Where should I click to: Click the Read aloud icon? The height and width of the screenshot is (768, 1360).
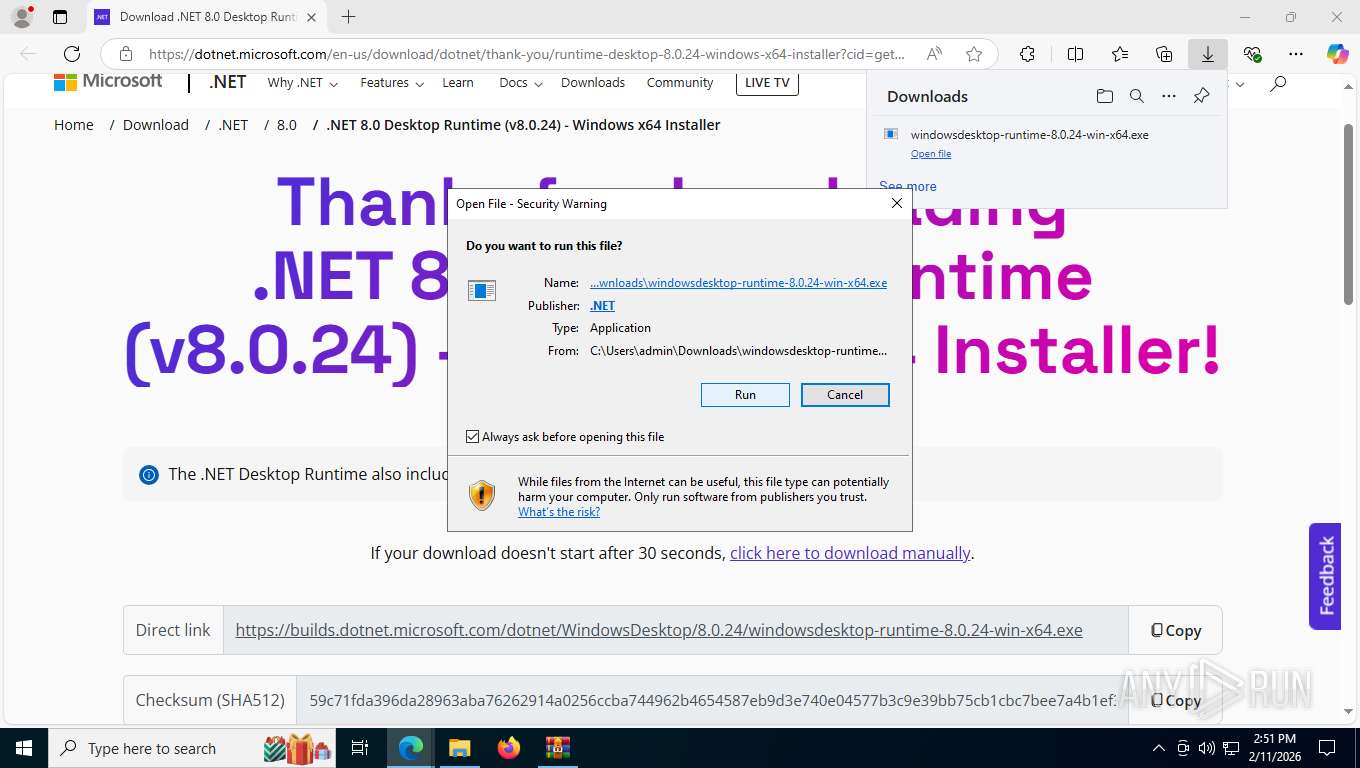[x=934, y=54]
